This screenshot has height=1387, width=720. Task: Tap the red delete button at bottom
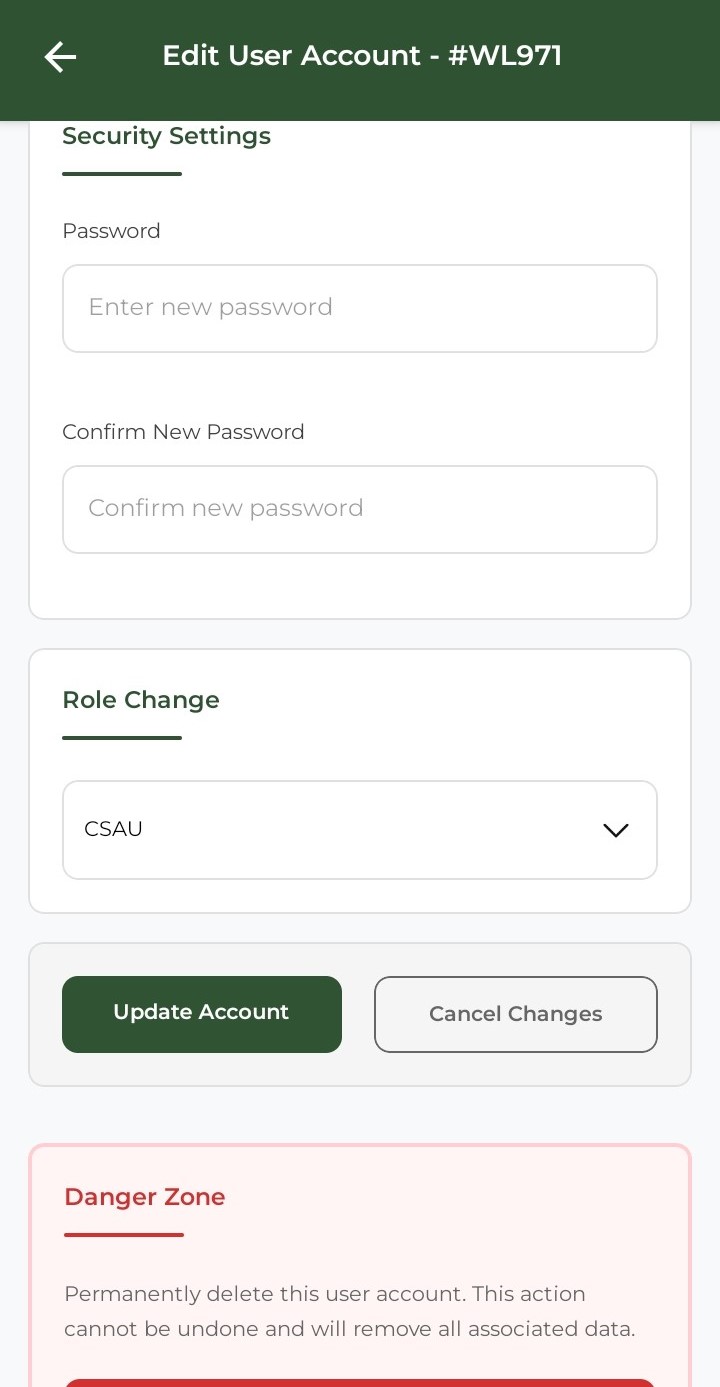tap(359, 1382)
